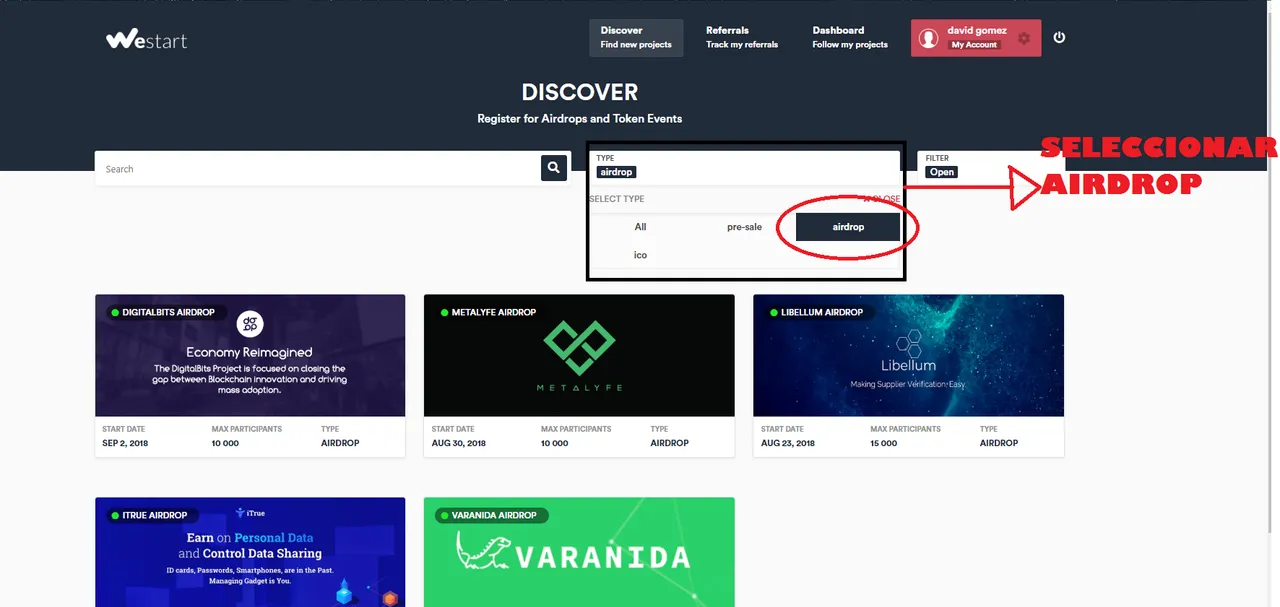Click start date SEP 2, 2018
This screenshot has height=607, width=1280.
click(125, 443)
